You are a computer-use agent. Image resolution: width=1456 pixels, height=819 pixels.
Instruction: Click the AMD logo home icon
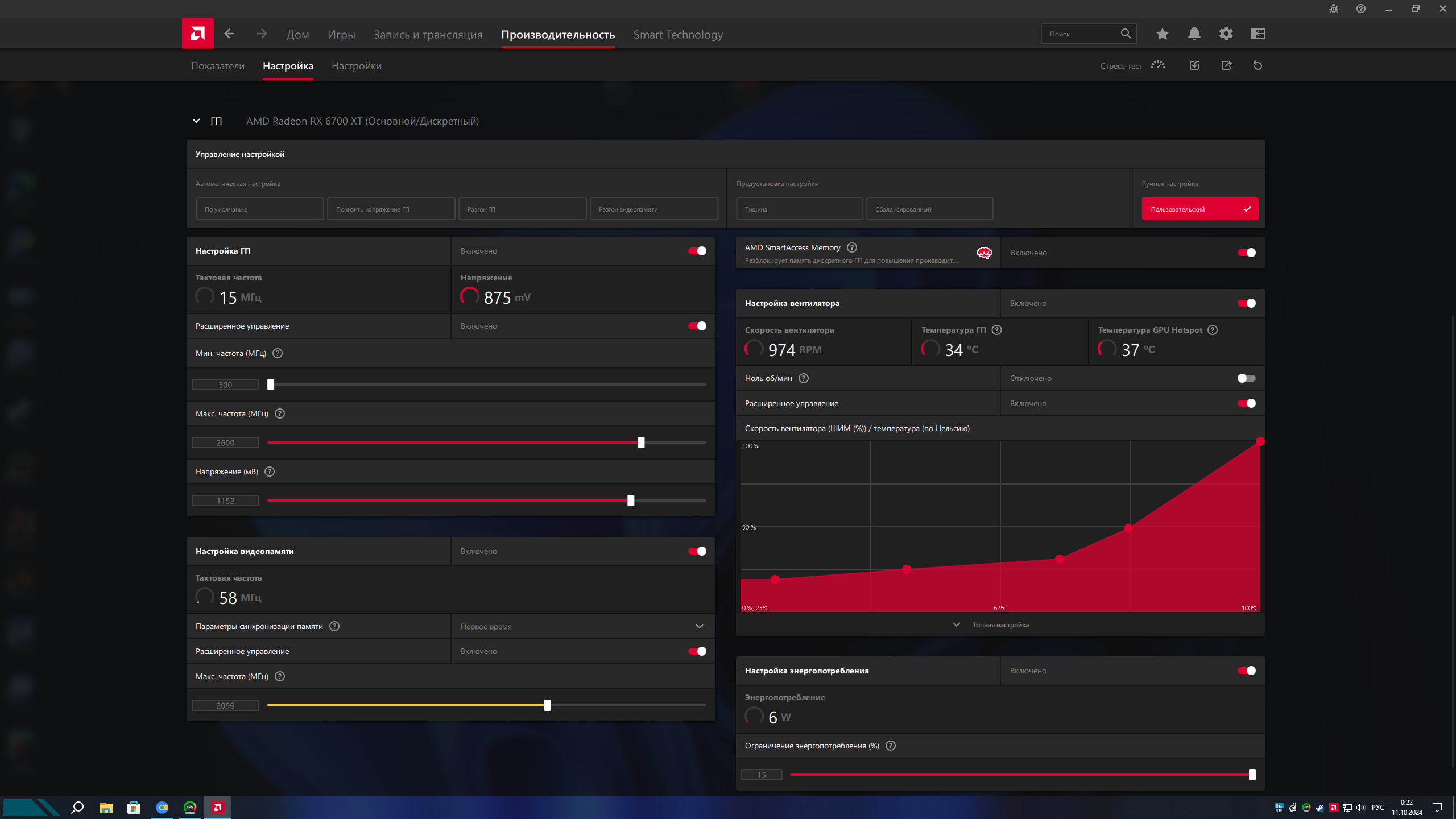[x=197, y=34]
